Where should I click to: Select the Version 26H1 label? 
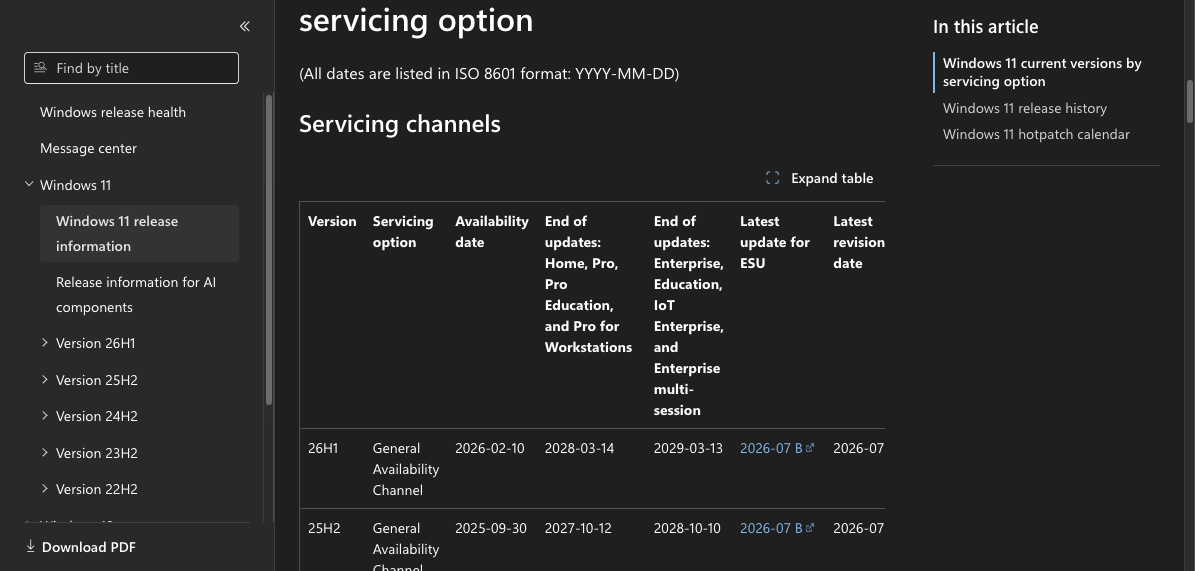95,343
